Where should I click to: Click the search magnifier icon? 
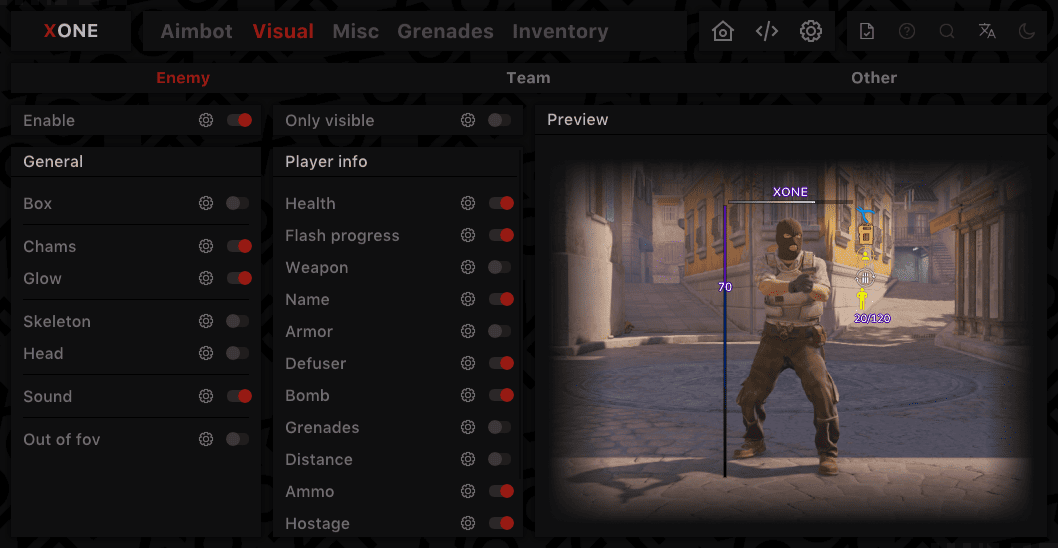click(x=947, y=32)
